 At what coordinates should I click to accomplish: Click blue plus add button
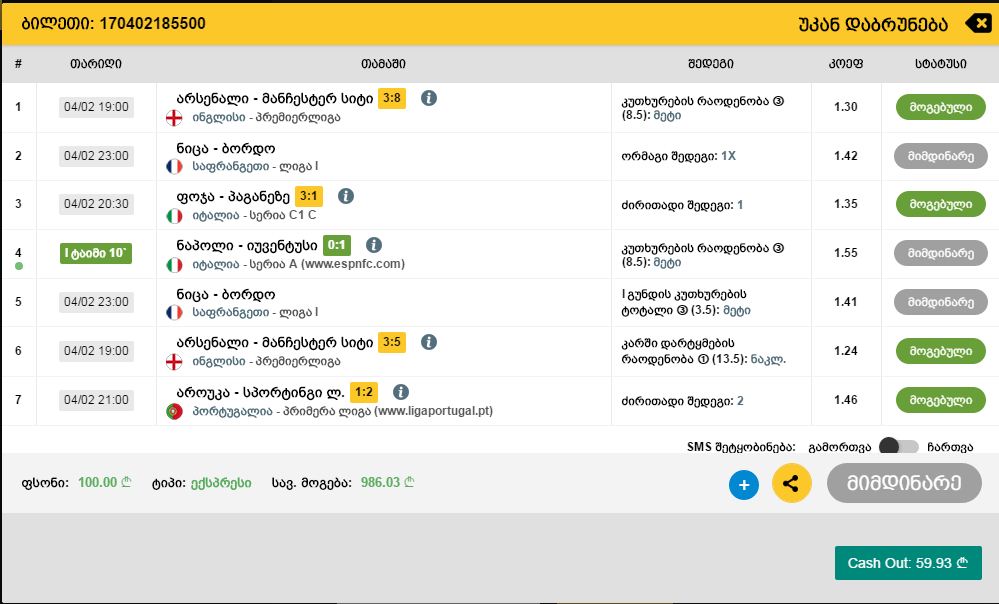(x=744, y=485)
